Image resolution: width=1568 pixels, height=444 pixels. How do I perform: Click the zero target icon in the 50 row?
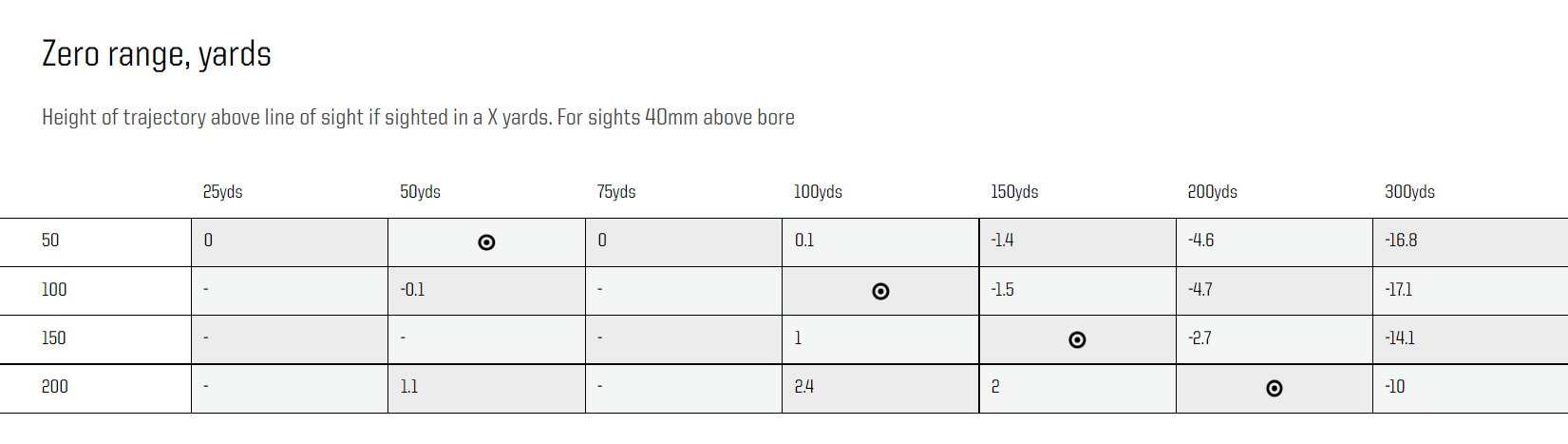tap(486, 242)
